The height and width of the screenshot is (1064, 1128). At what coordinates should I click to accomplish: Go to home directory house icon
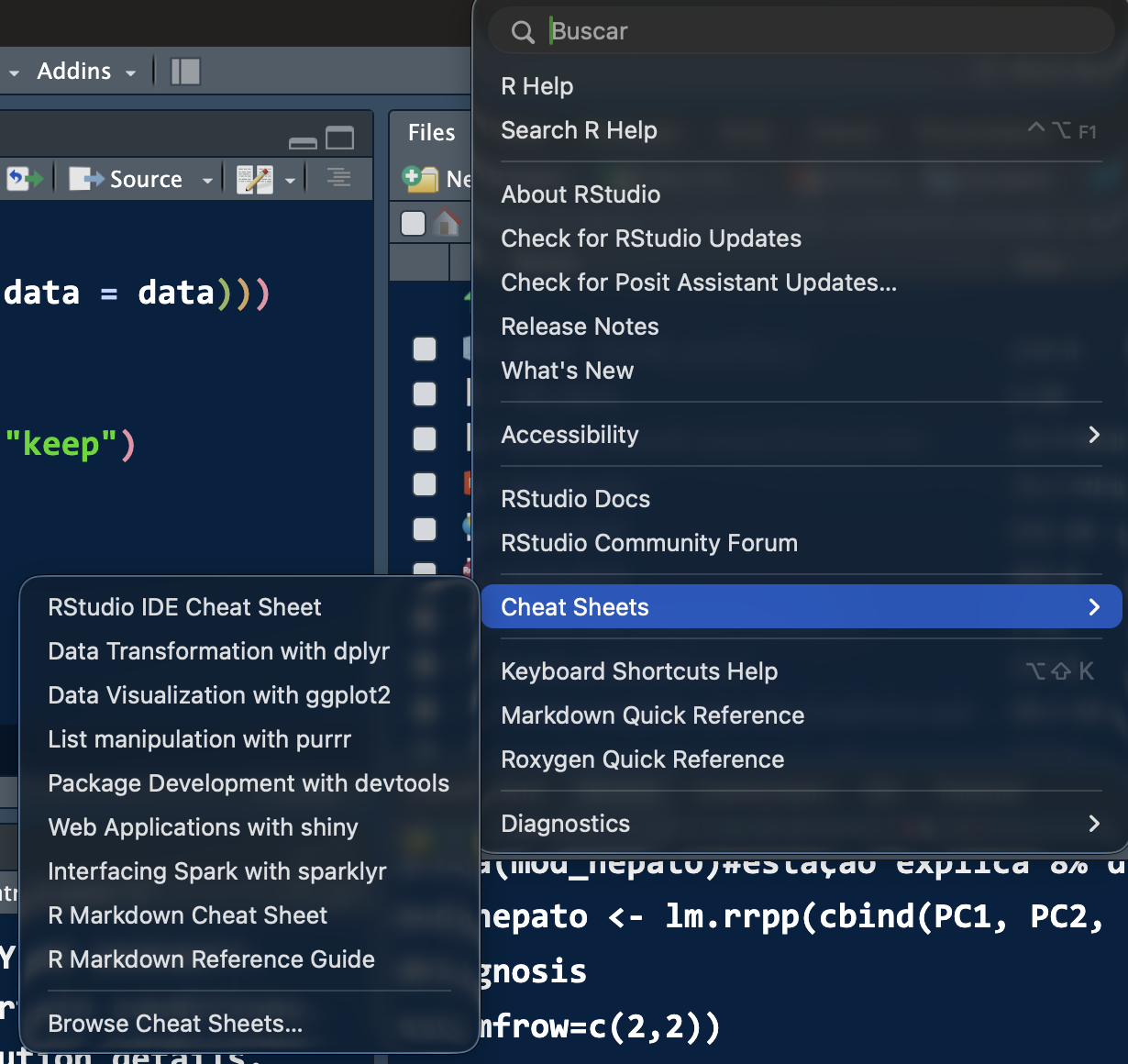[x=447, y=223]
